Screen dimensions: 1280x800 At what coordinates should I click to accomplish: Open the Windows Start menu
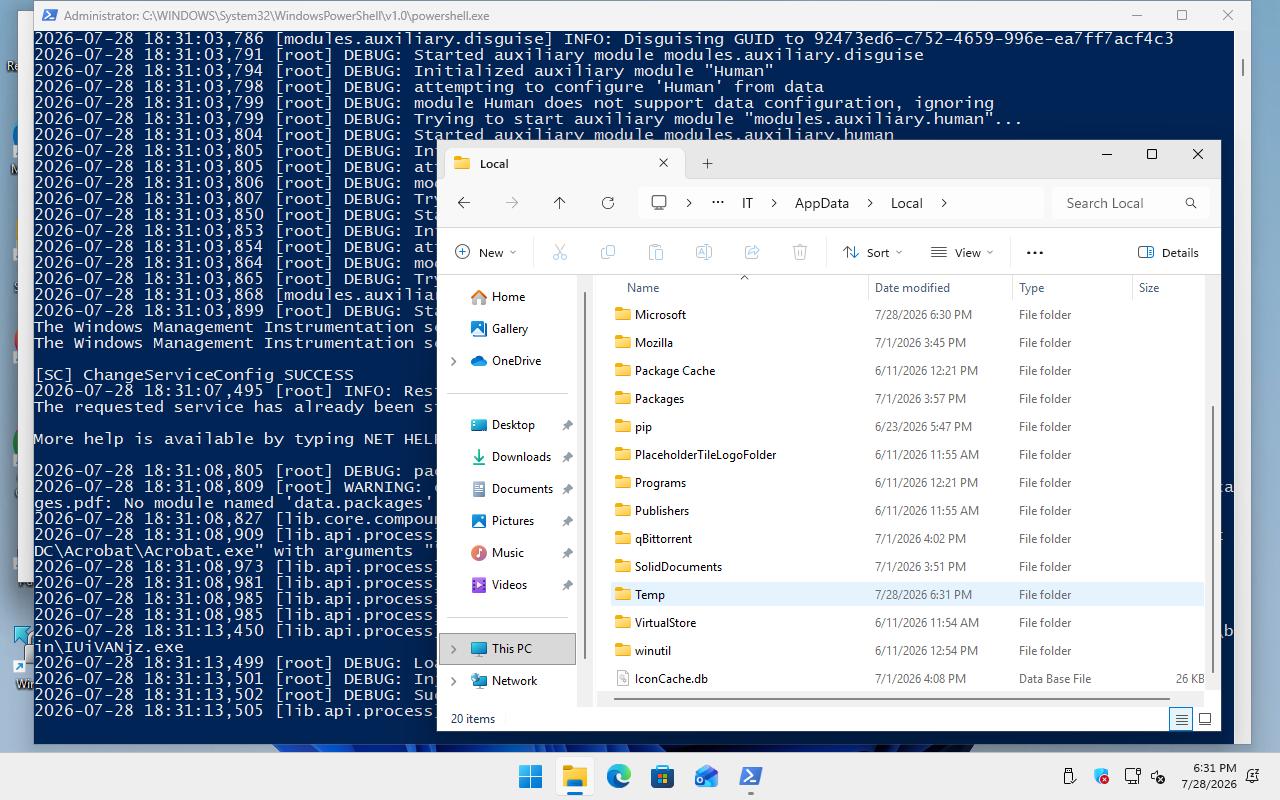pyautogui.click(x=530, y=776)
